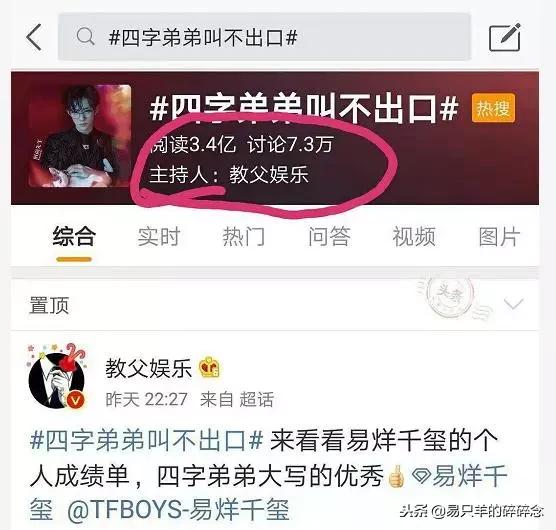This screenshot has height=530, width=556.
Task: Open the 问答 tab
Action: point(329,236)
